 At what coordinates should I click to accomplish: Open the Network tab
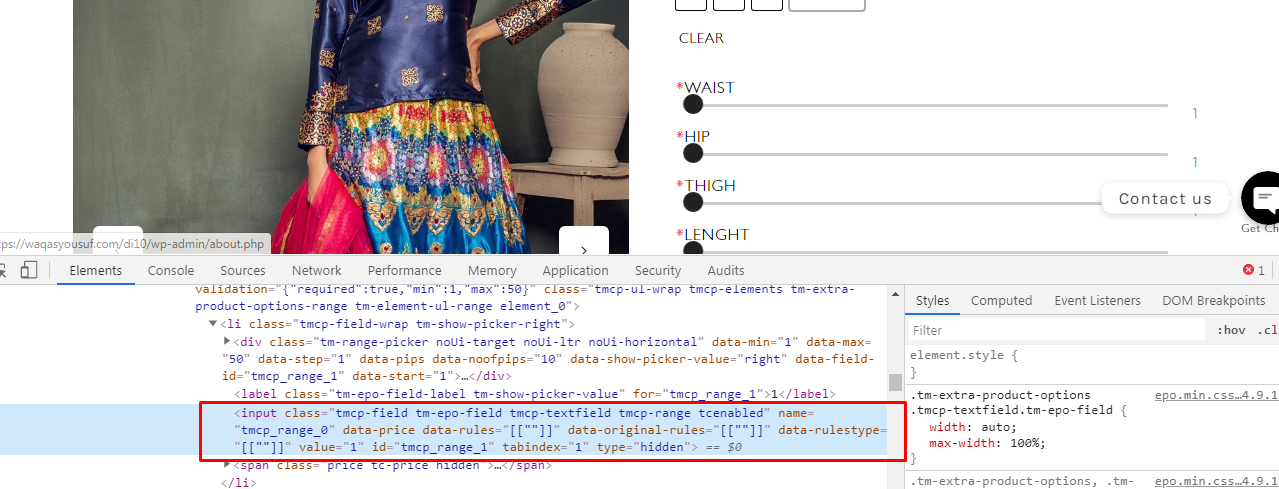click(x=316, y=270)
